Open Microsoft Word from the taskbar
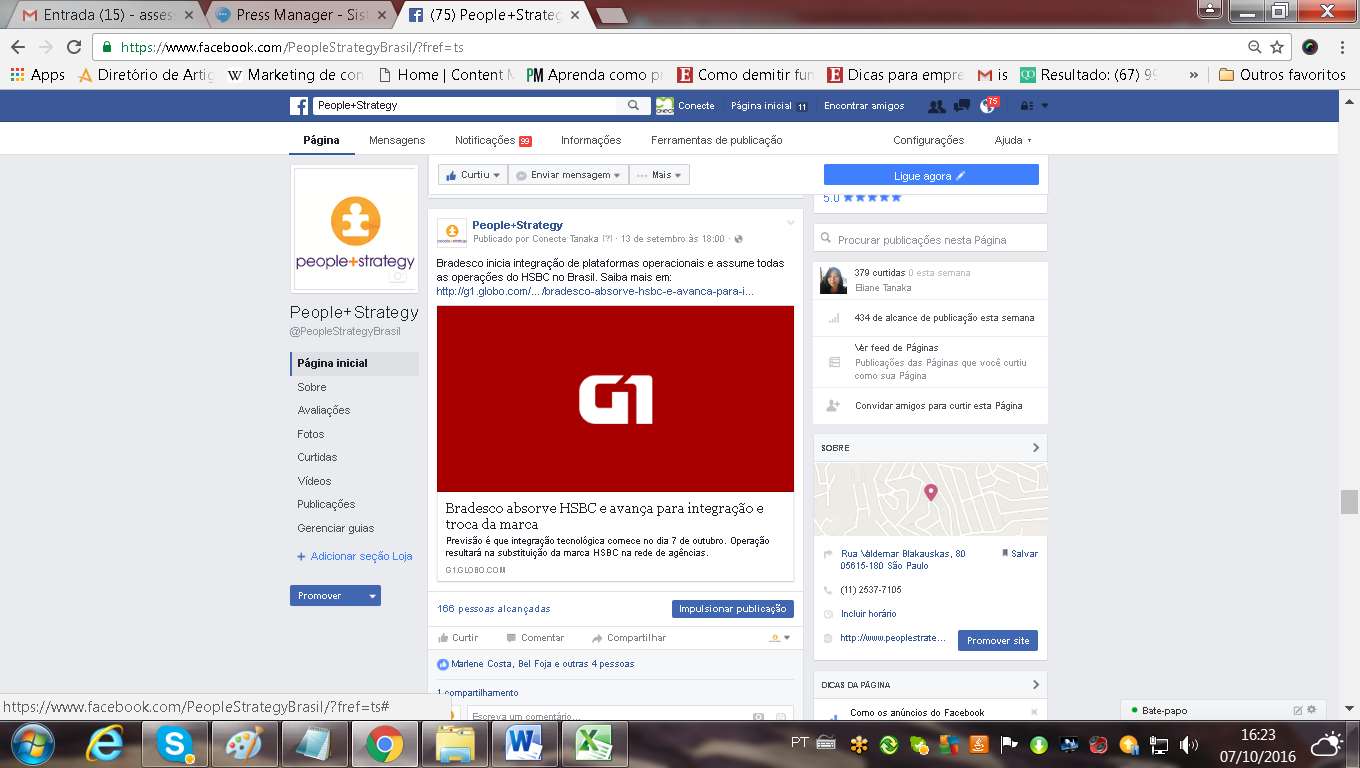 pyautogui.click(x=522, y=743)
